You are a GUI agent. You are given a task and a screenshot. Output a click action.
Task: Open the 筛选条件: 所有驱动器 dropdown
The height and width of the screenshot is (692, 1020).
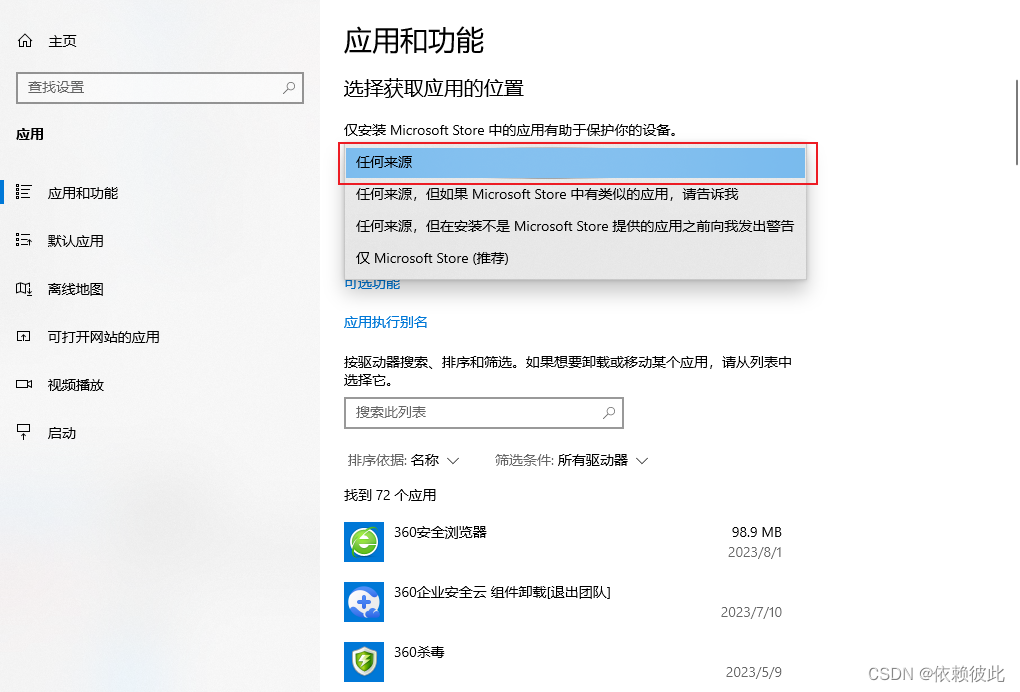pyautogui.click(x=571, y=460)
